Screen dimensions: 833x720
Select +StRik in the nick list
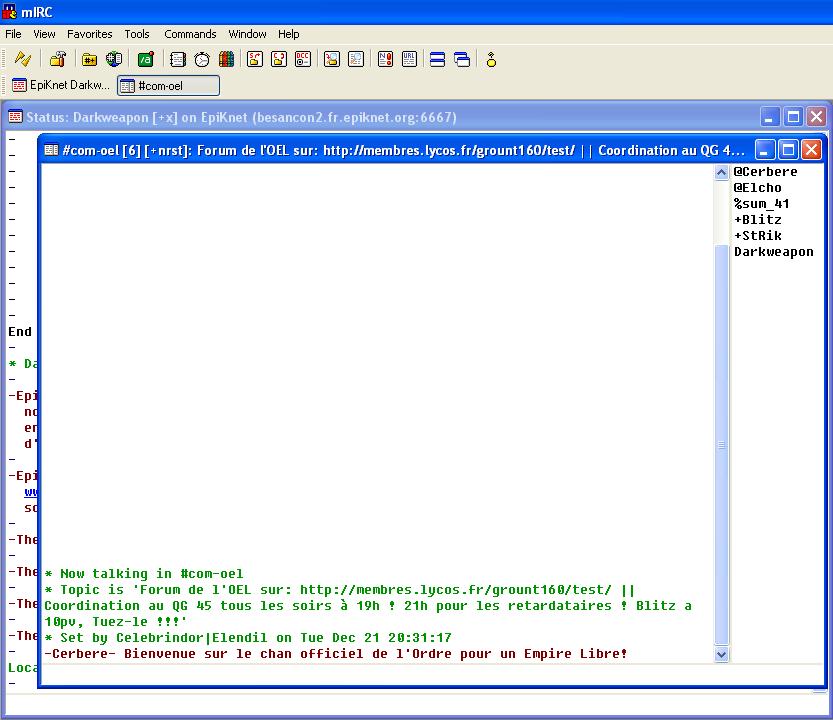(758, 235)
